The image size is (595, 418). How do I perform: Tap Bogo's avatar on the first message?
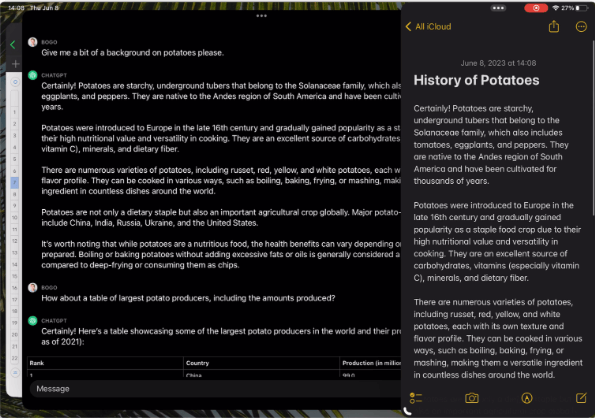pyautogui.click(x=33, y=42)
